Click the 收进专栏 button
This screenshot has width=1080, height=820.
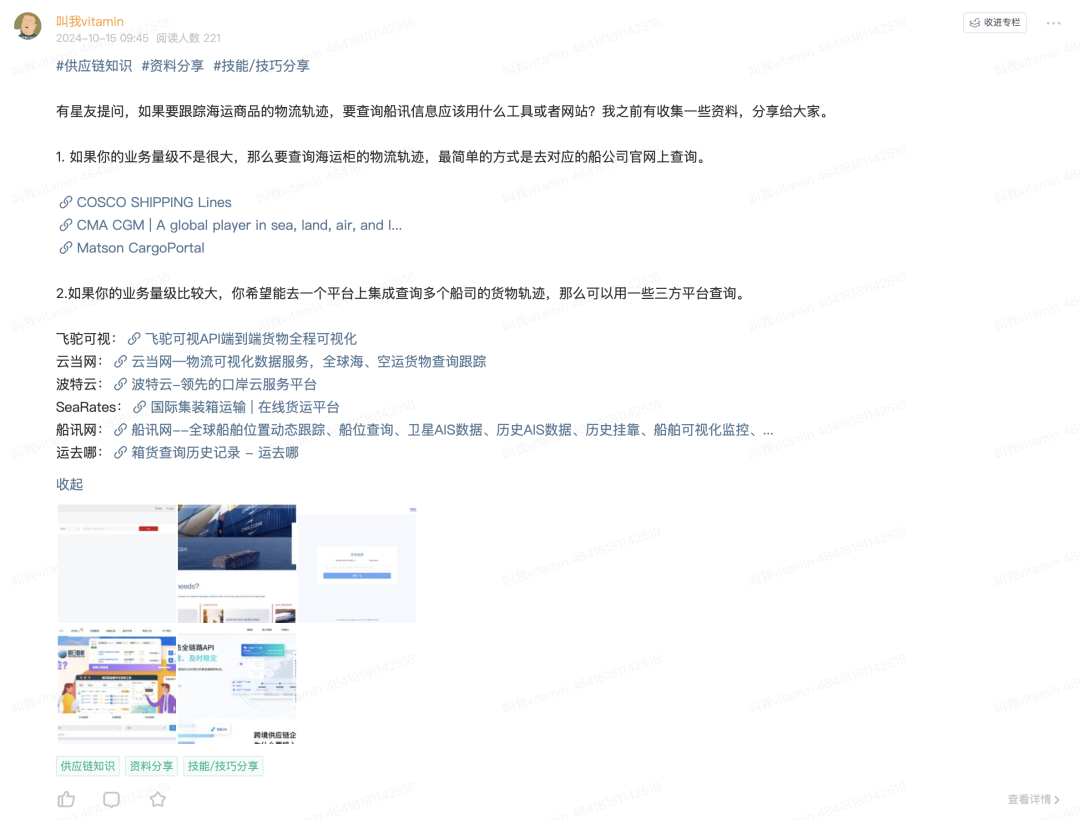[995, 23]
